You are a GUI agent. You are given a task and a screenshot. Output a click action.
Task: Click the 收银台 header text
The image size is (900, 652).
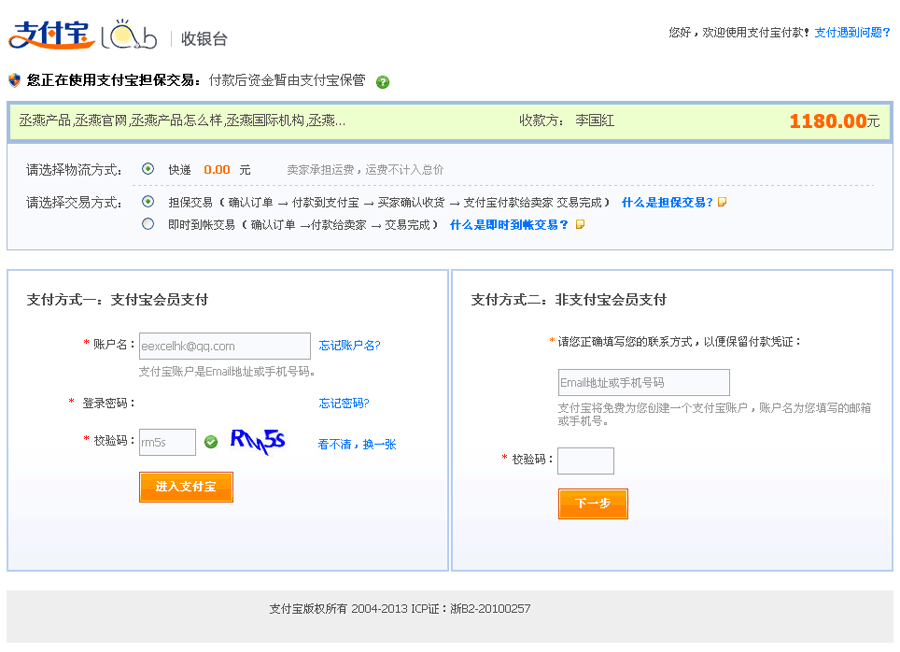pyautogui.click(x=204, y=38)
